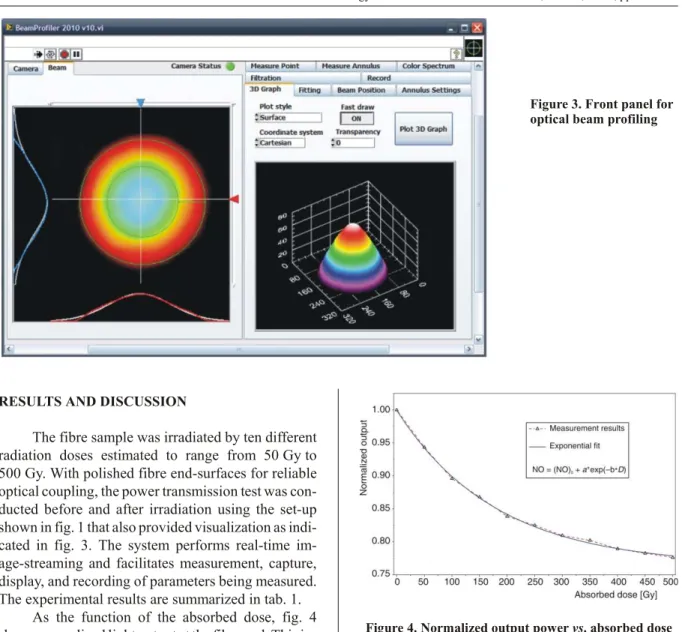The image size is (682, 632).
Task: Click the crosshair VI icon
Action: pos(474,48)
